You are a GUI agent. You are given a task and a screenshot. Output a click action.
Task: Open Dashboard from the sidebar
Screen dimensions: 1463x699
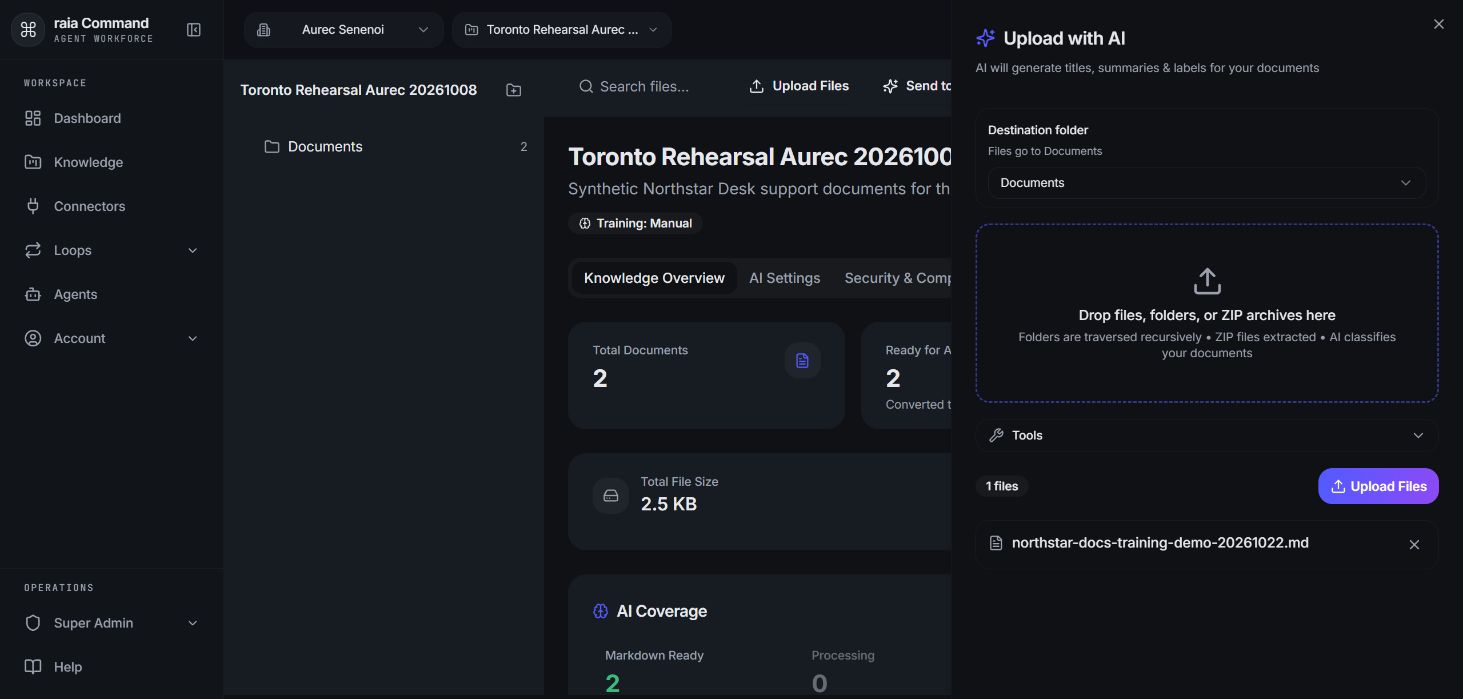[111, 118]
